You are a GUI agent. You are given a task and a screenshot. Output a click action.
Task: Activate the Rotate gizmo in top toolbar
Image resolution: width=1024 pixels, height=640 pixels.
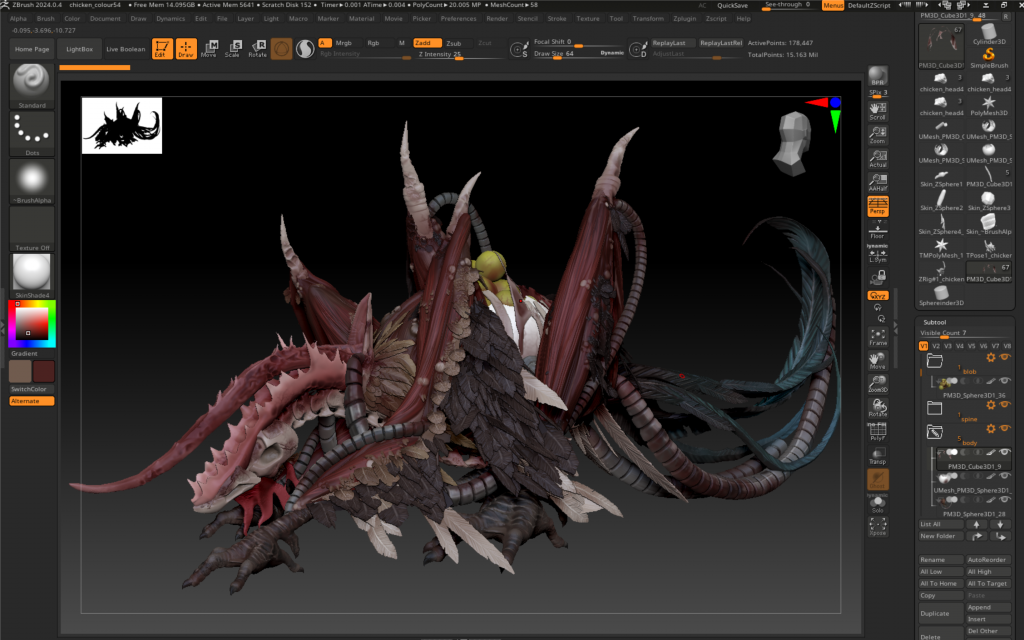[257, 48]
